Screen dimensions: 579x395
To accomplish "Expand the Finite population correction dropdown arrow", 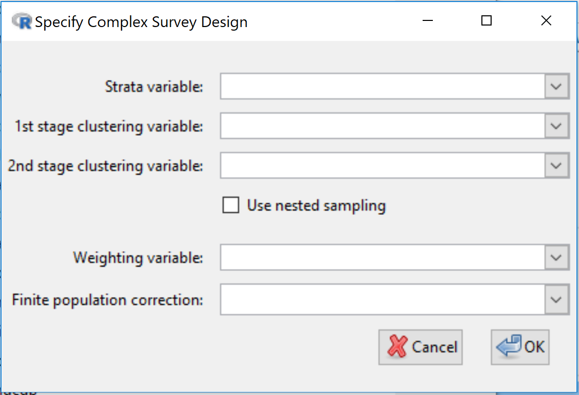I will (556, 299).
